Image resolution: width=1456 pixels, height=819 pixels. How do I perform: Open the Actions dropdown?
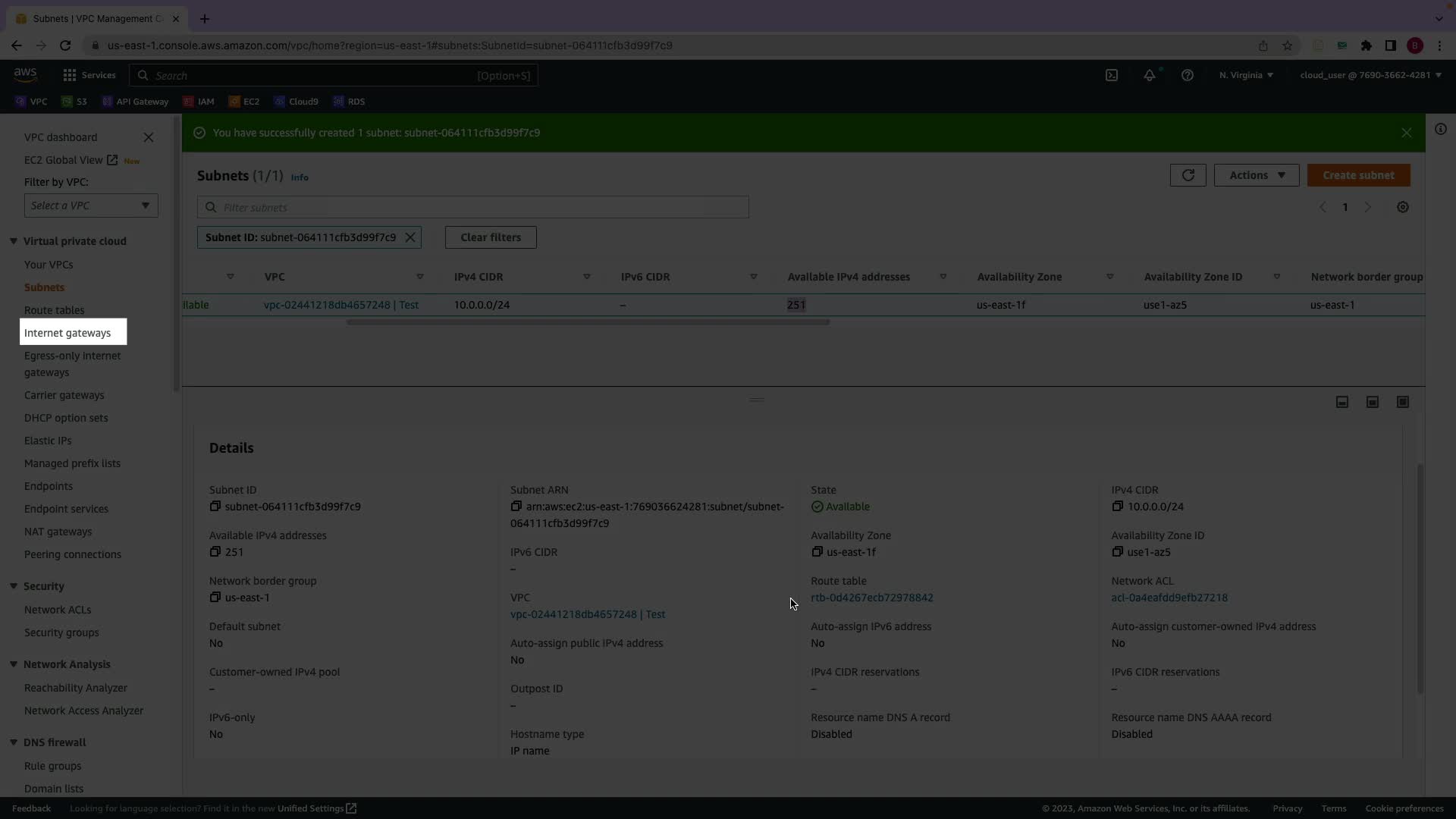click(1257, 175)
